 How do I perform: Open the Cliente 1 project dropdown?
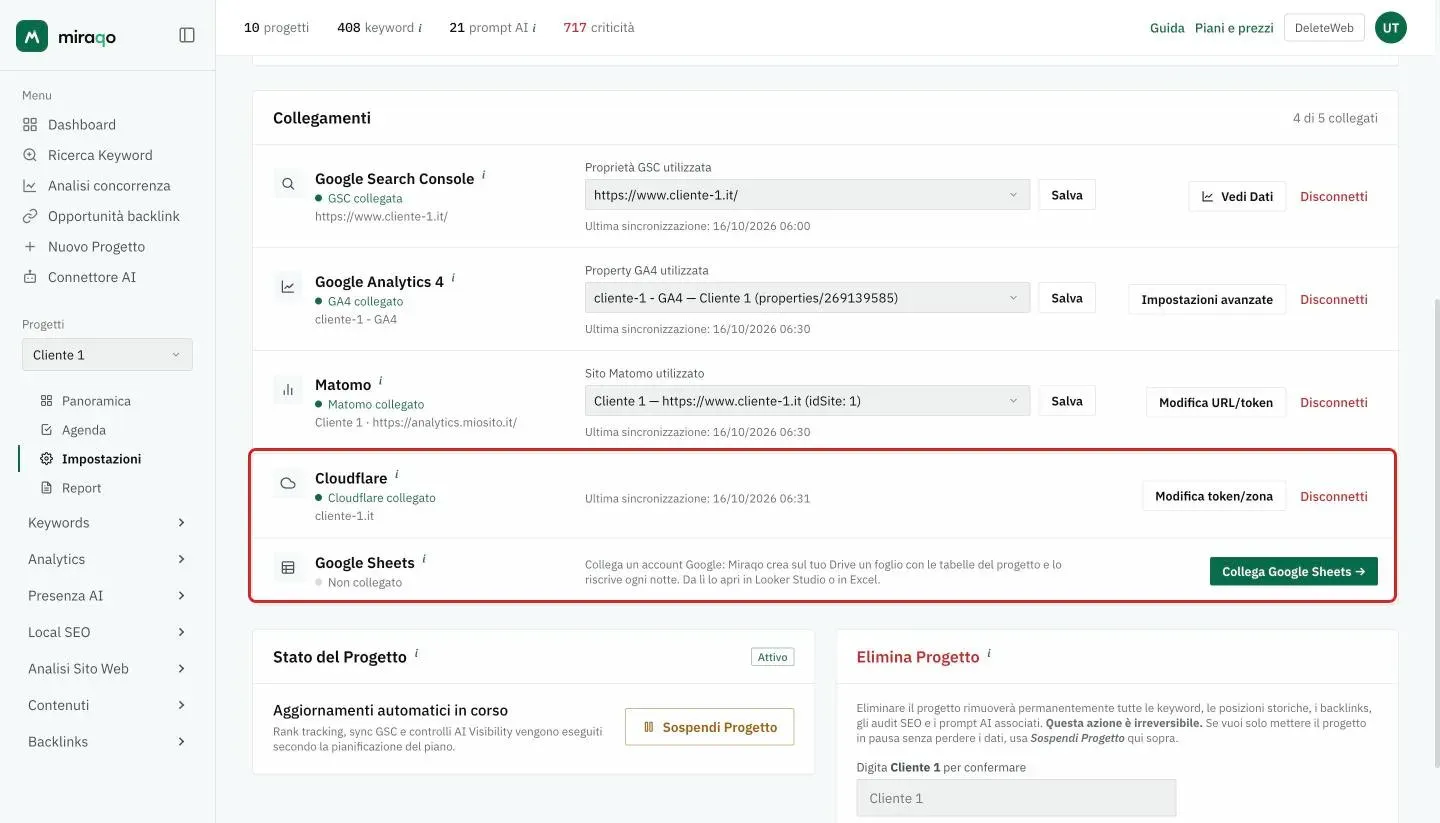tap(107, 355)
